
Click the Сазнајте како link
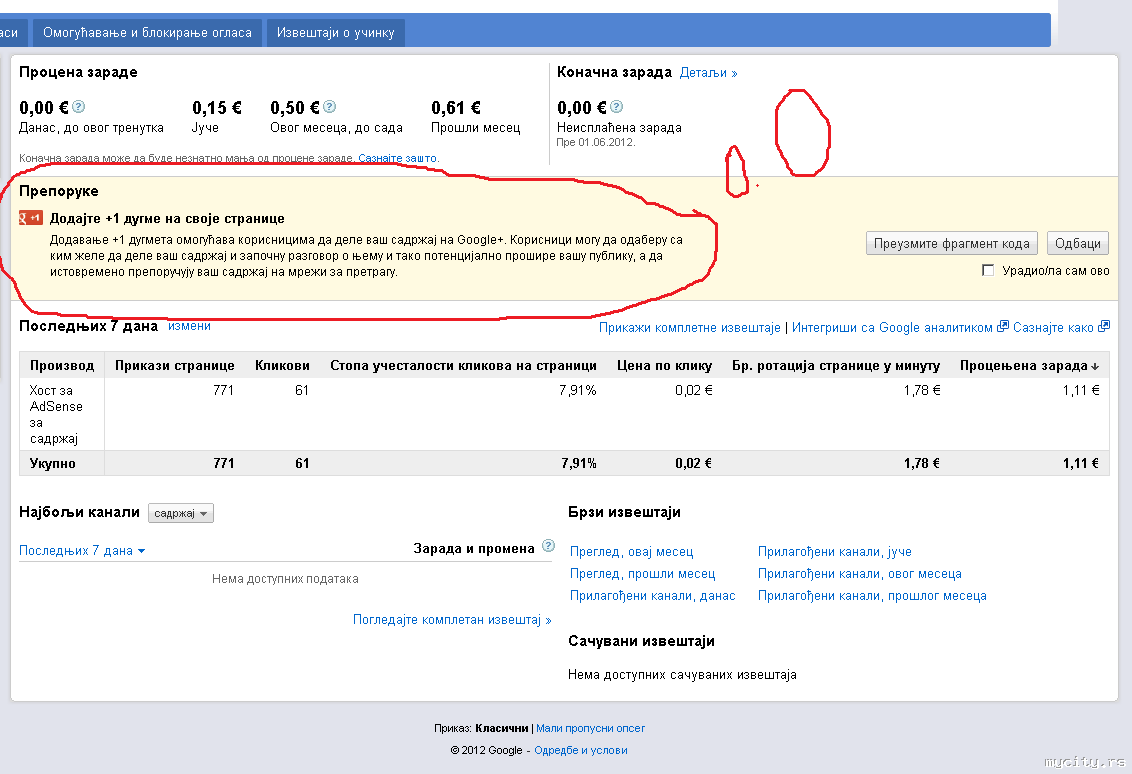point(1053,327)
